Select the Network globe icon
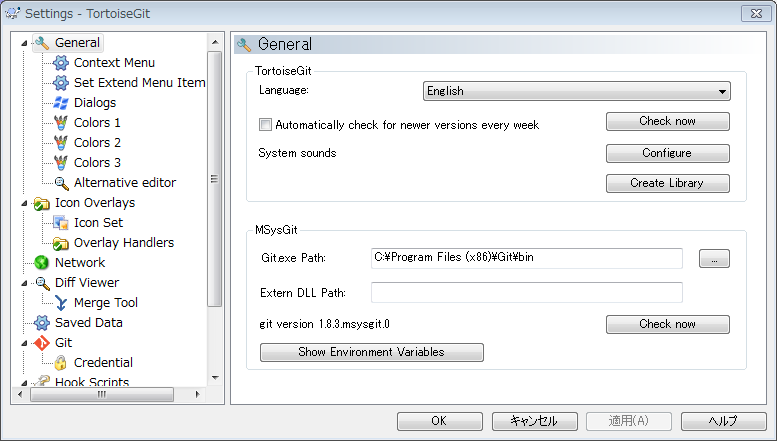This screenshot has width=777, height=441. tap(42, 263)
